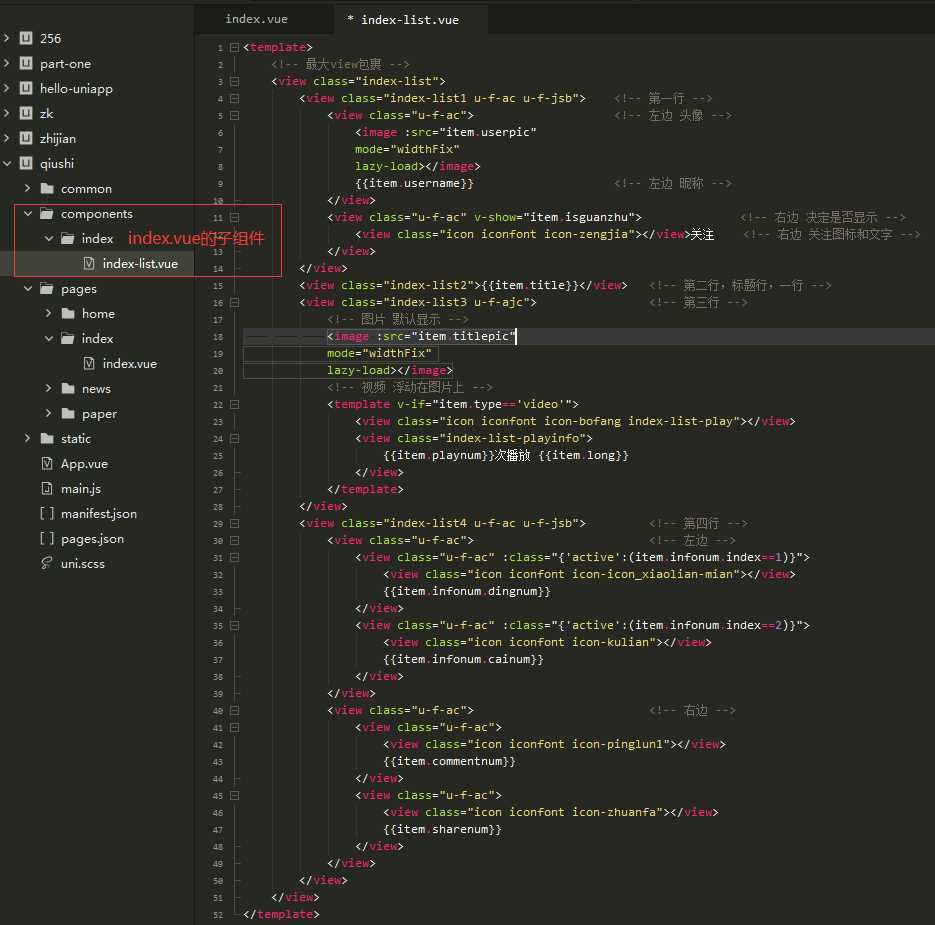Click the zk project icon
935x925 pixels.
pyautogui.click(x=26, y=113)
